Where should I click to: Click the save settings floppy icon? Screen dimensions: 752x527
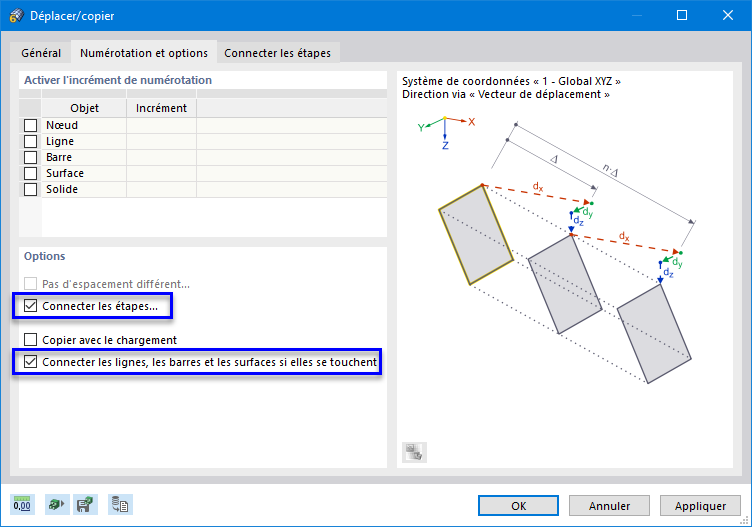click(x=85, y=504)
